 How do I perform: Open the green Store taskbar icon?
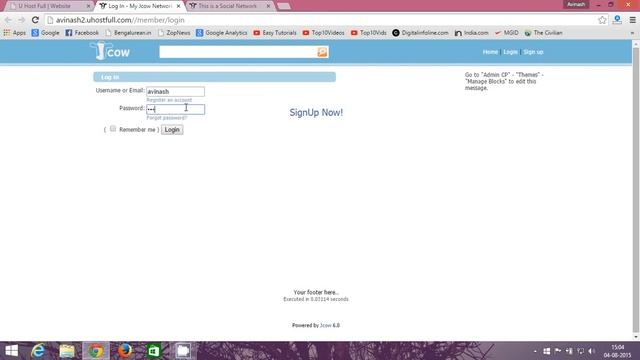click(153, 351)
